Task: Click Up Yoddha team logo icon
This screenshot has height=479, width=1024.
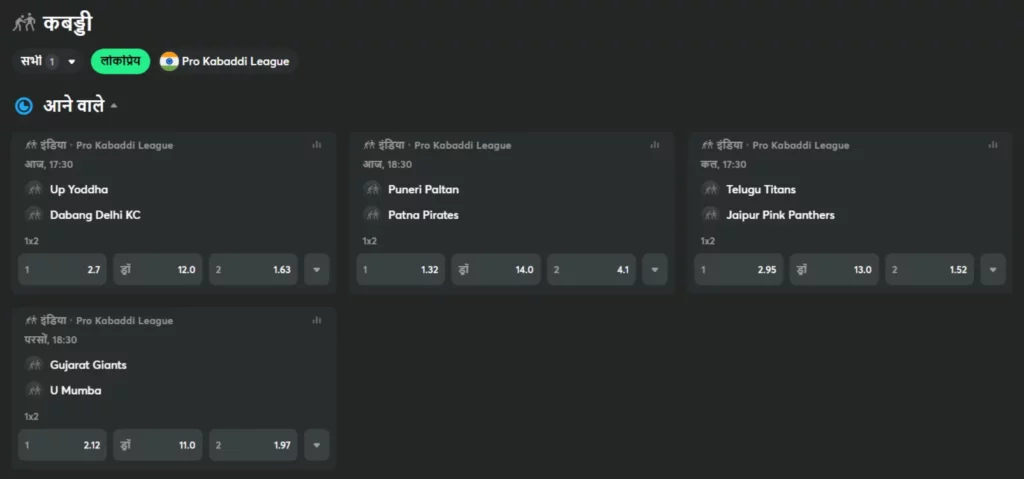Action: click(35, 189)
